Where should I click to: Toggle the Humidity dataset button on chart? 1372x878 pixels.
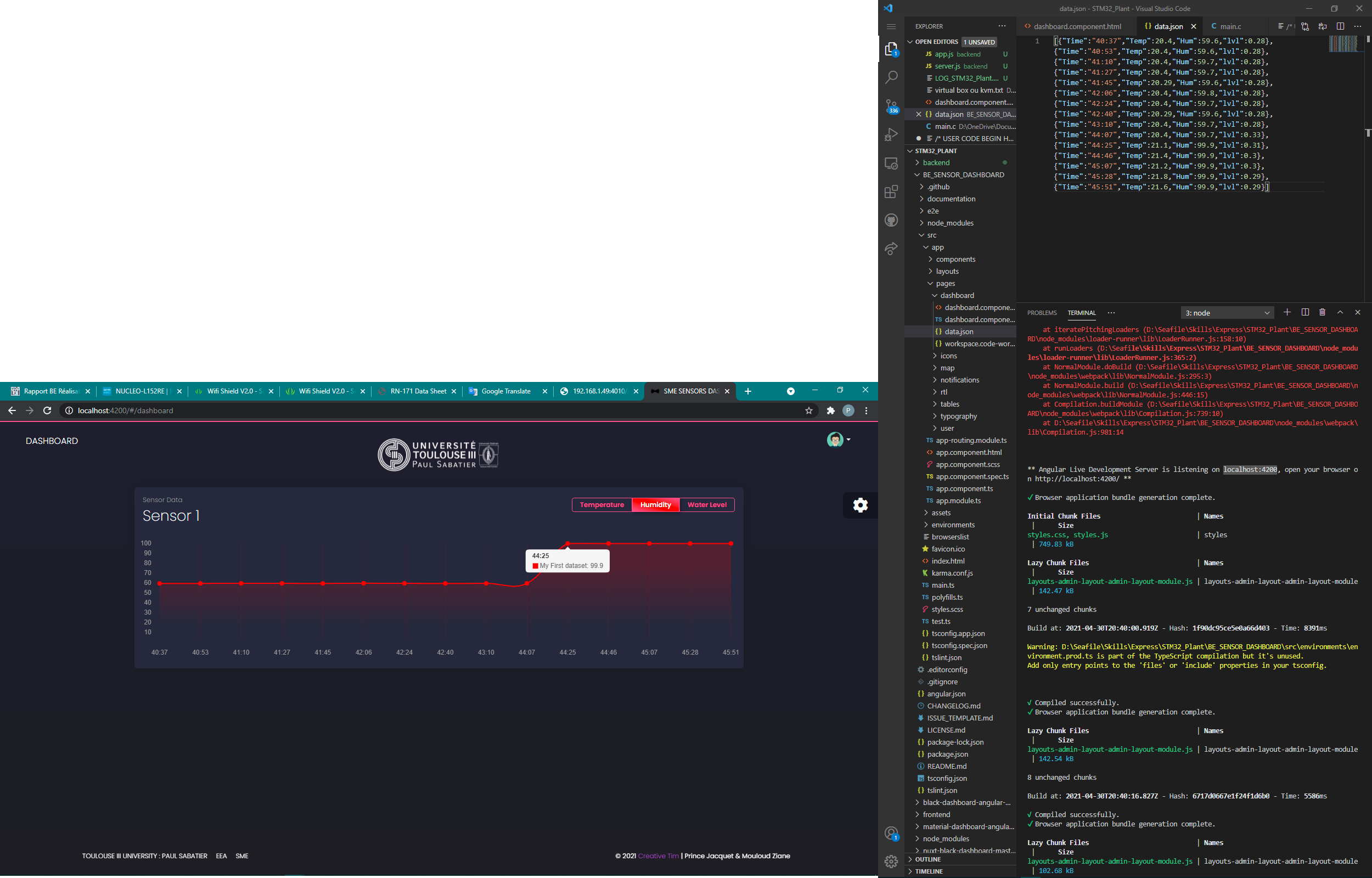pyautogui.click(x=655, y=505)
